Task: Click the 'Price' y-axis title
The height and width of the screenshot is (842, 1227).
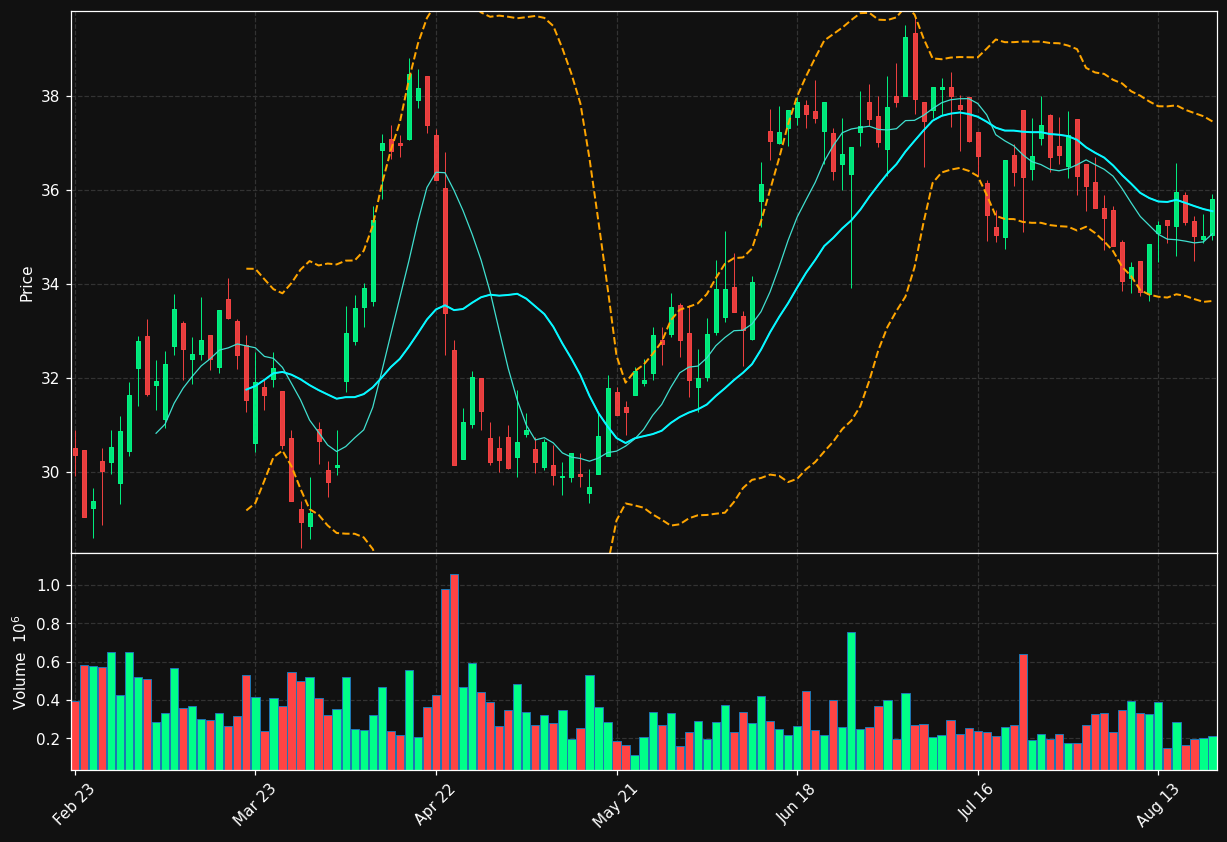Action: pyautogui.click(x=27, y=283)
